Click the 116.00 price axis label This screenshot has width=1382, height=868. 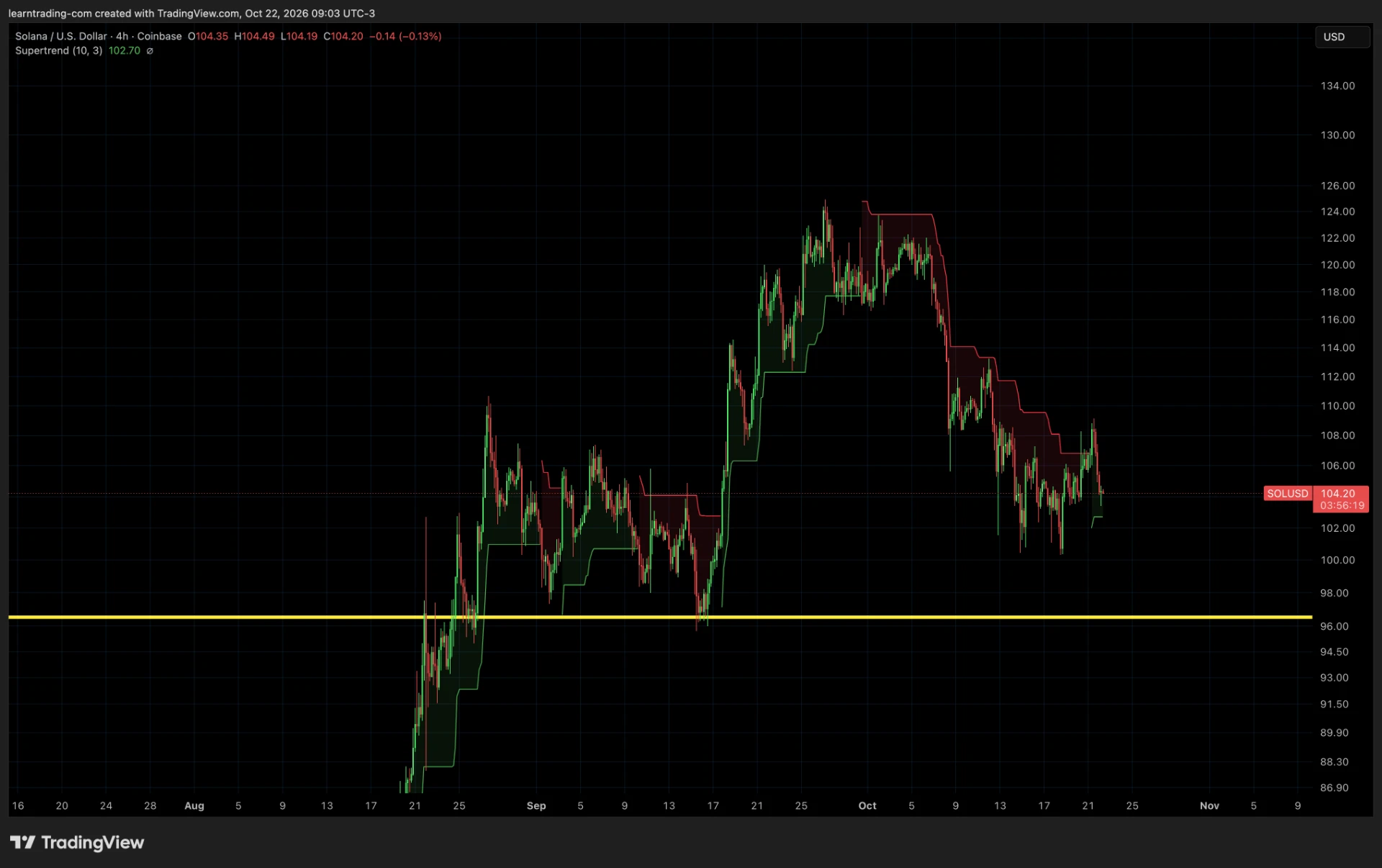(1337, 320)
